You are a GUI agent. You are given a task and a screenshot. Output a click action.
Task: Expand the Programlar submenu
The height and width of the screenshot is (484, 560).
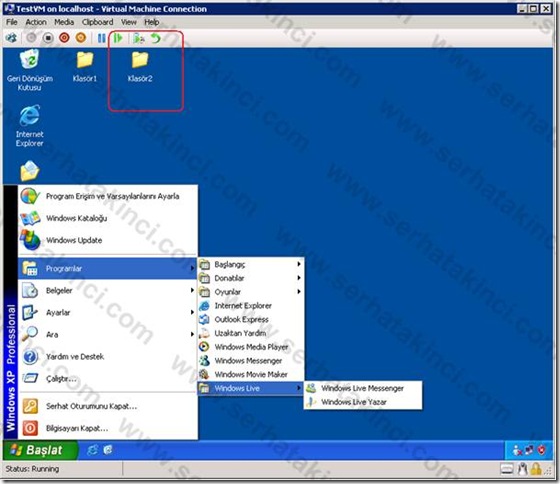108,269
